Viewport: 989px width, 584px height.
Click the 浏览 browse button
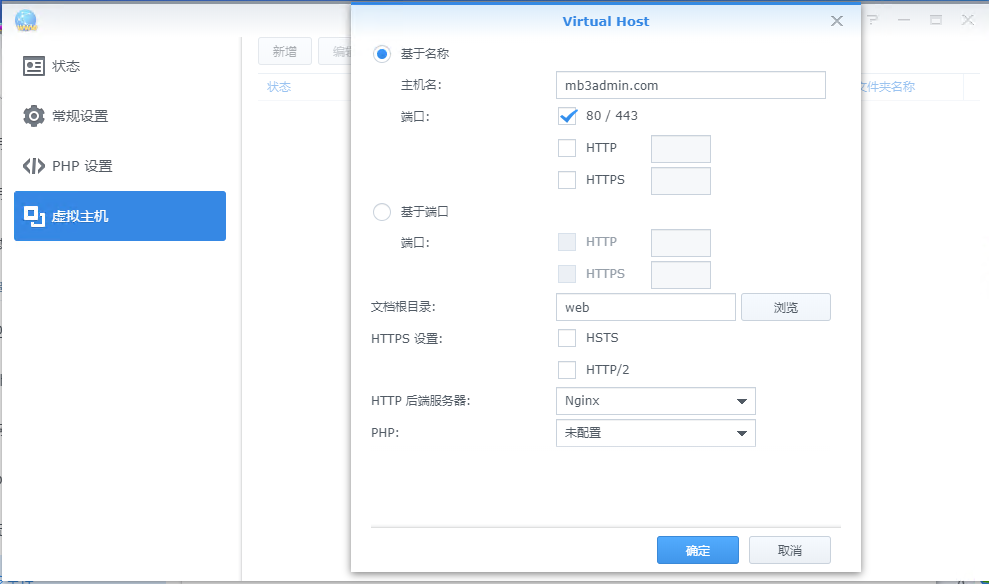click(786, 307)
